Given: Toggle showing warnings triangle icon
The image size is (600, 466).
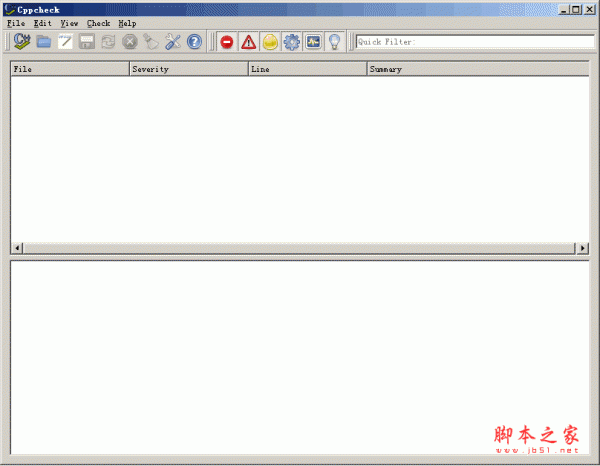Looking at the screenshot, I should coord(249,42).
